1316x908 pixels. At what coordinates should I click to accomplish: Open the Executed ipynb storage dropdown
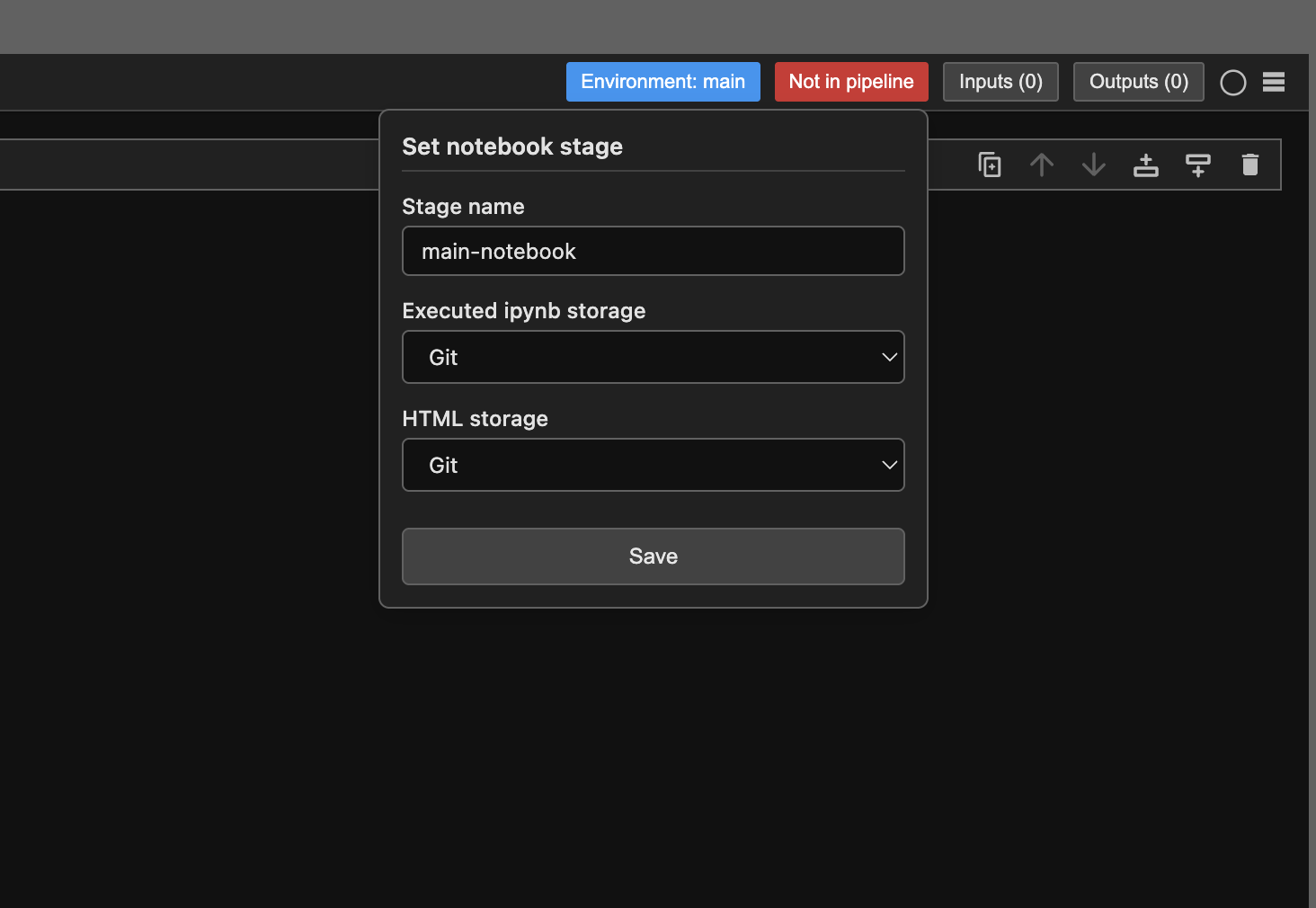653,357
